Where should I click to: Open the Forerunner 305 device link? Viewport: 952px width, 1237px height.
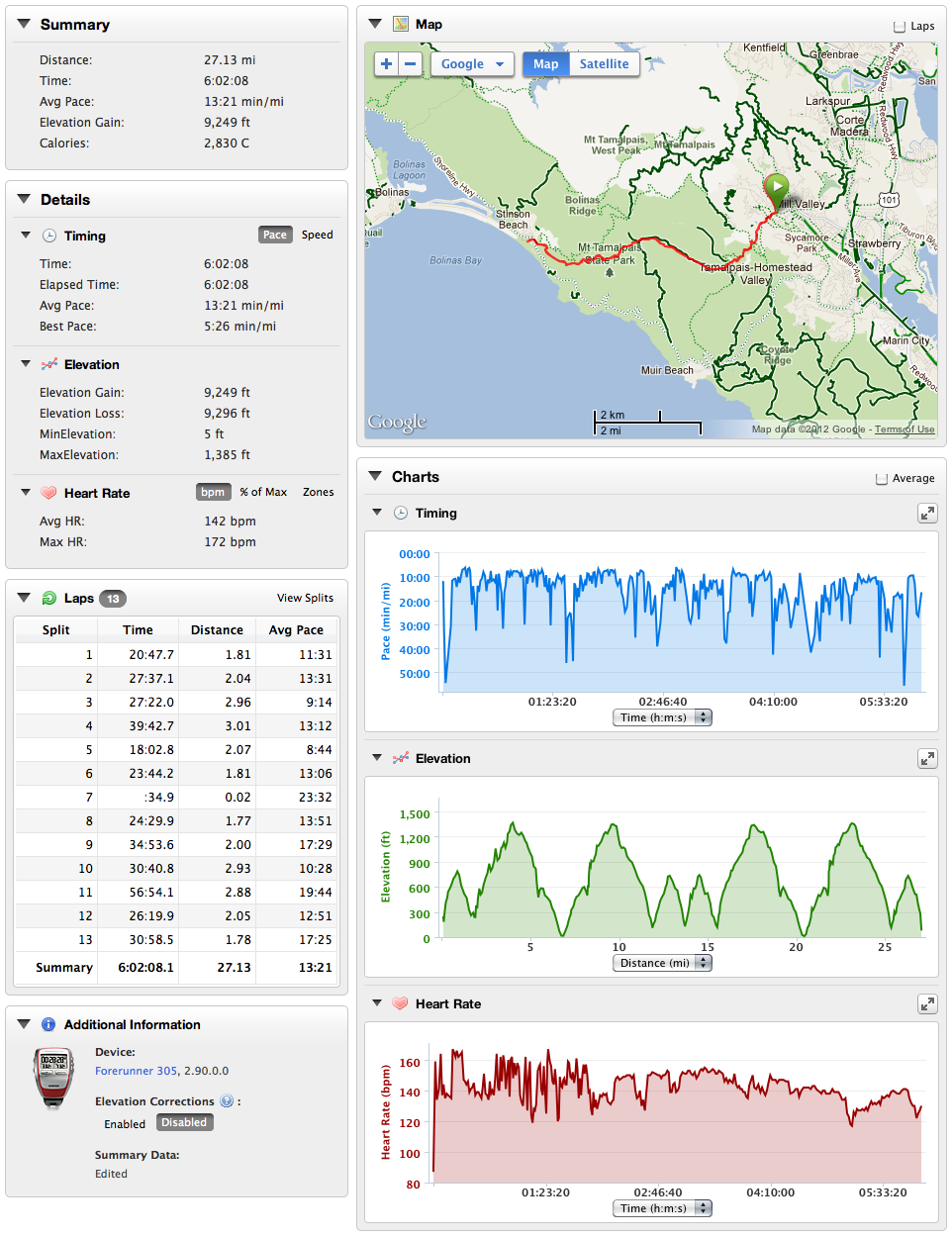pos(136,1070)
